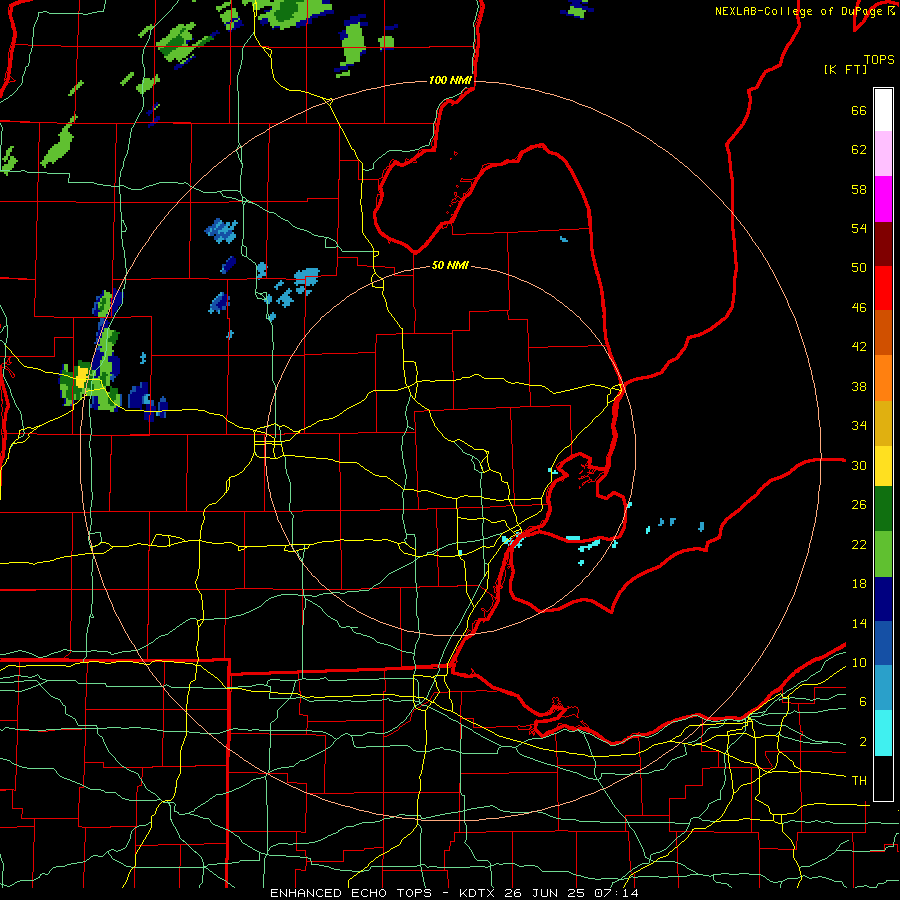Viewport: 900px width, 900px height.
Task: Click the 07:14 time stamp
Action: 619,893
